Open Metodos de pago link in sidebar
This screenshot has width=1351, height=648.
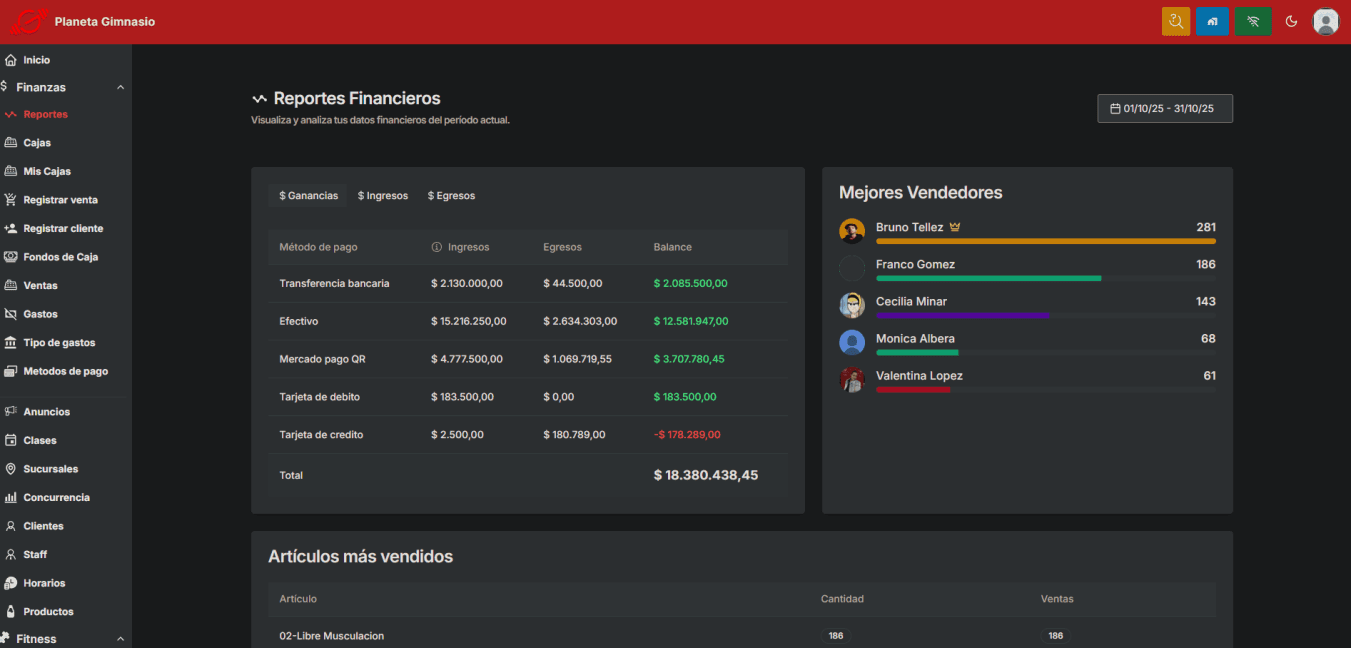pyautogui.click(x=65, y=371)
